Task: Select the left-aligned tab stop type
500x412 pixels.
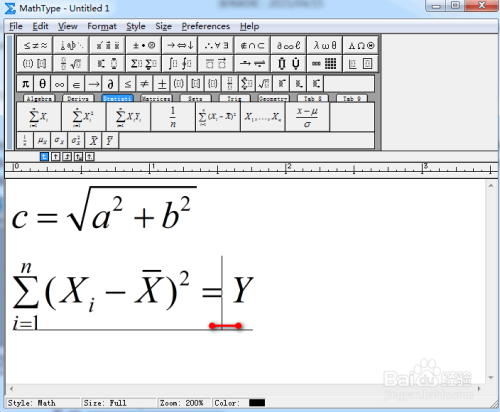Action: tap(44, 156)
